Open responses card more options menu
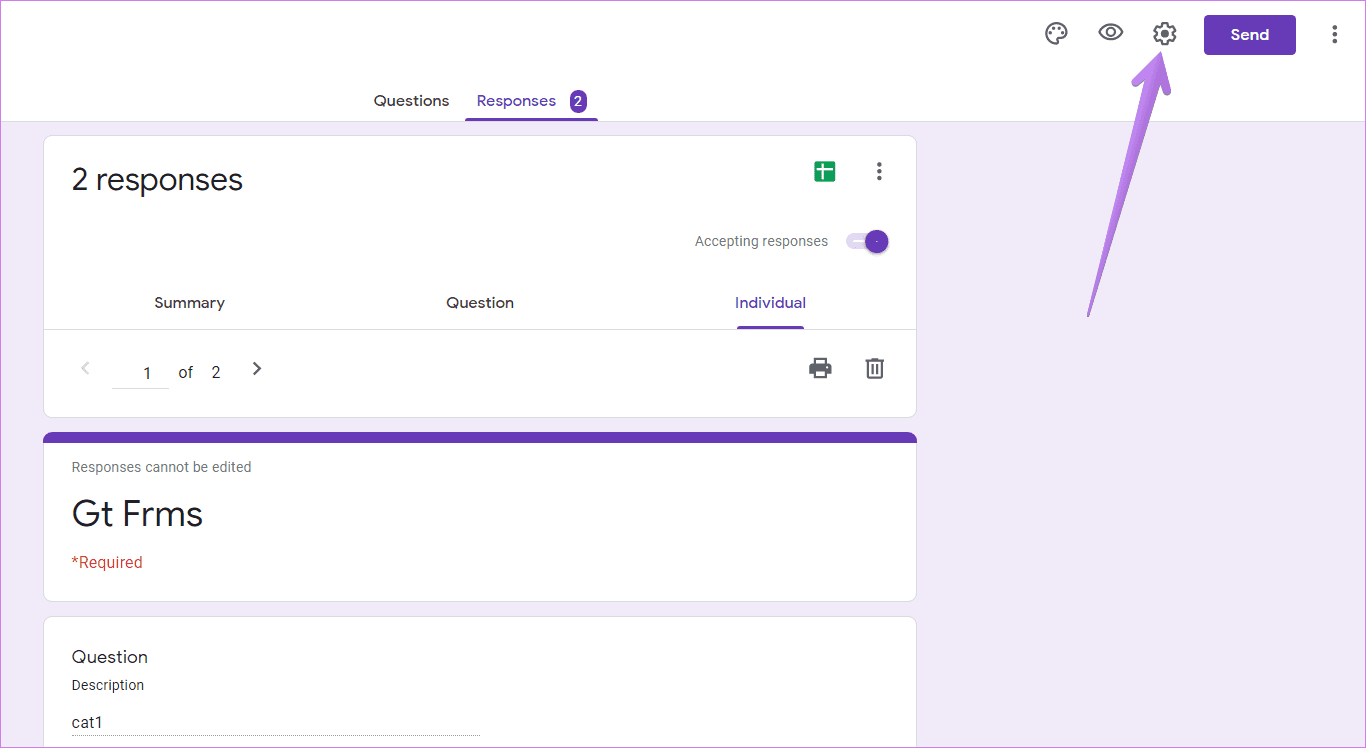The width and height of the screenshot is (1366, 748). click(x=879, y=171)
